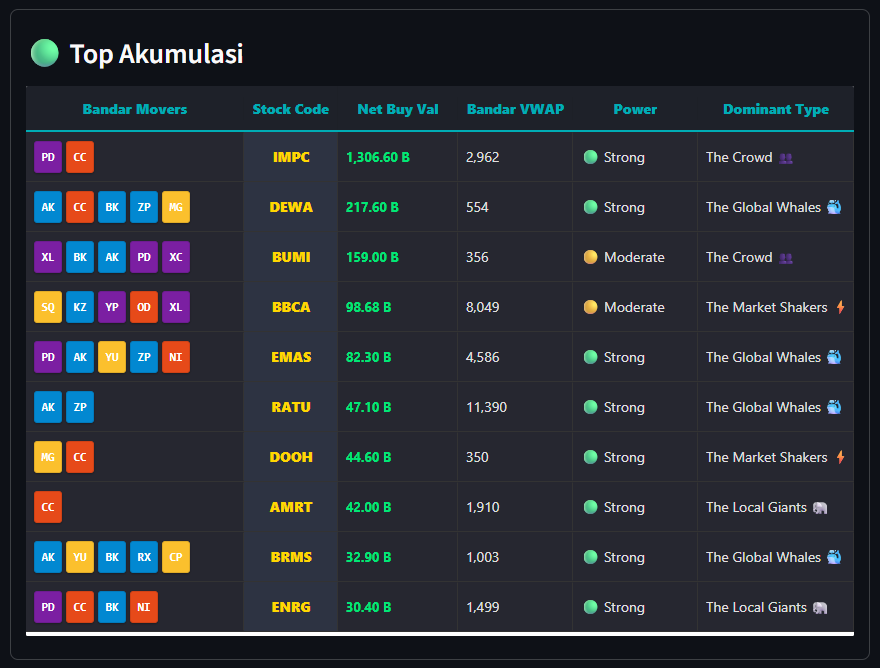Open the BUMI stock code
880x668 pixels.
(x=291, y=257)
